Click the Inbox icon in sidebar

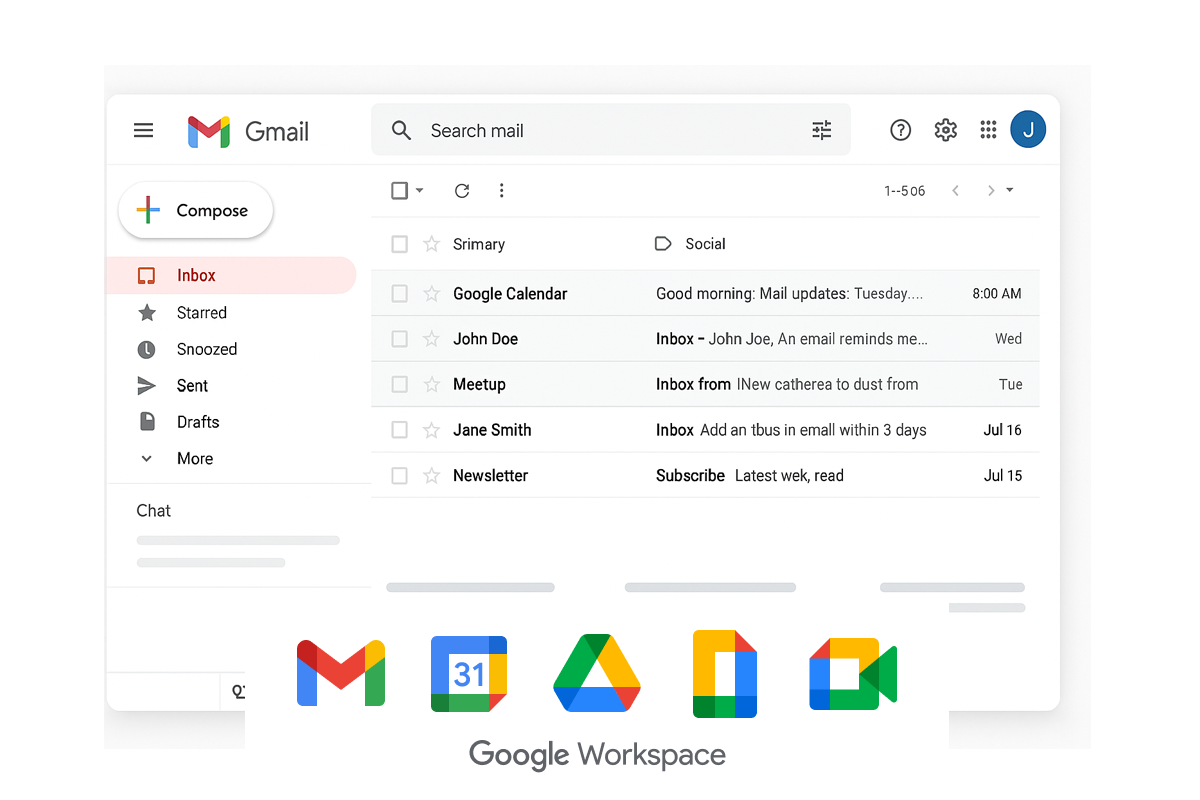[146, 276]
